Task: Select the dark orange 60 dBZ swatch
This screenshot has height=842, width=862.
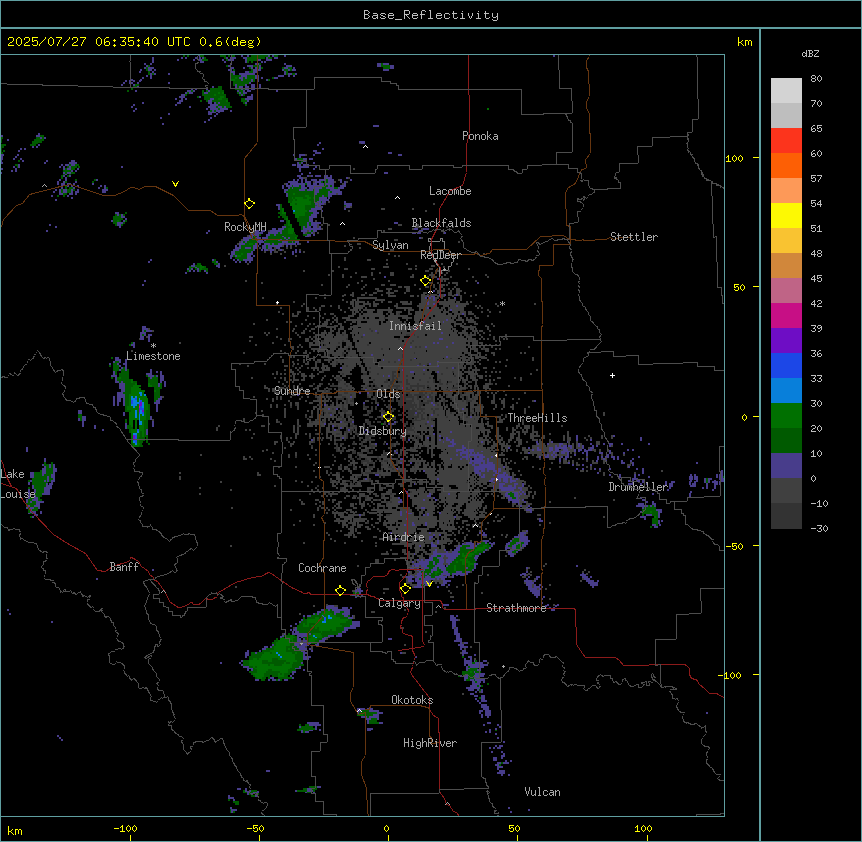Action: point(786,165)
